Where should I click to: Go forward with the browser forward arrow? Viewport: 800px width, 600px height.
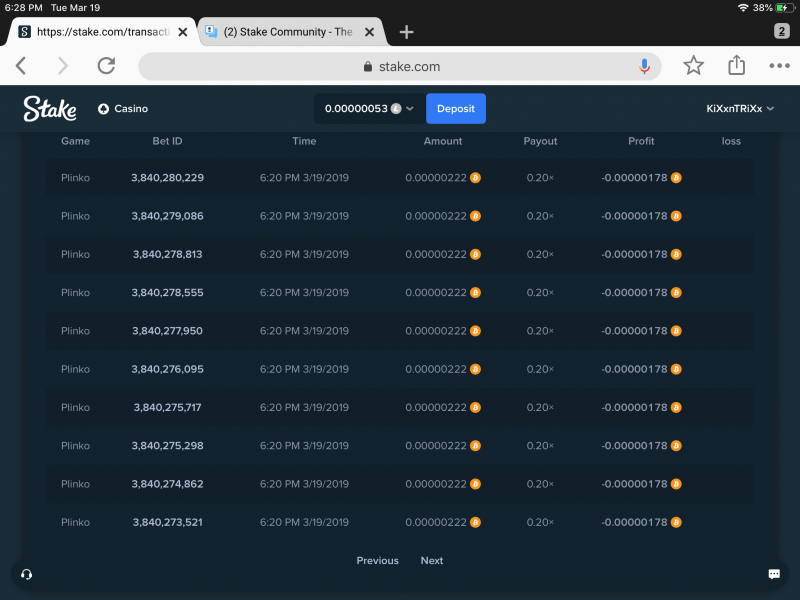click(x=62, y=66)
